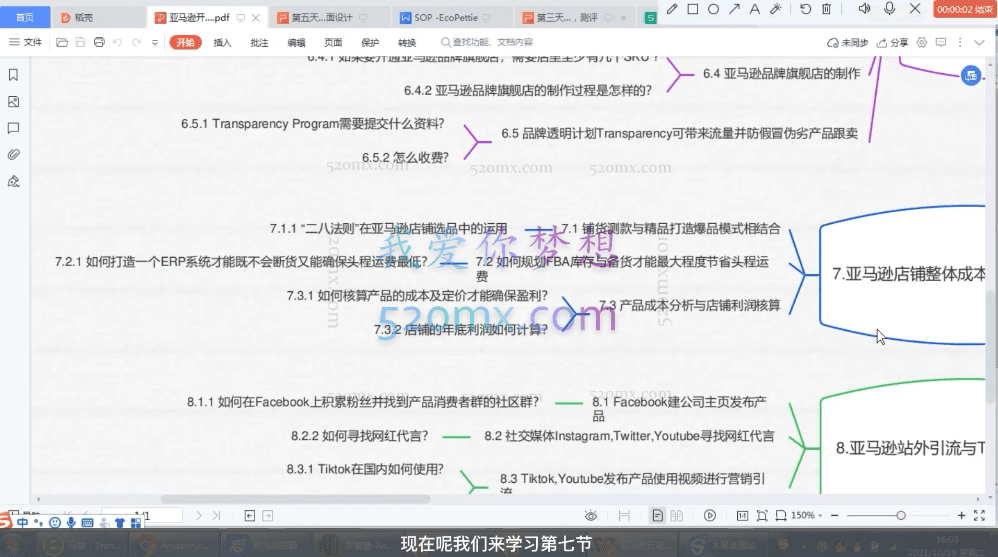Open the 150% zoom level dropdown
The height and width of the screenshot is (557, 998).
pos(806,515)
